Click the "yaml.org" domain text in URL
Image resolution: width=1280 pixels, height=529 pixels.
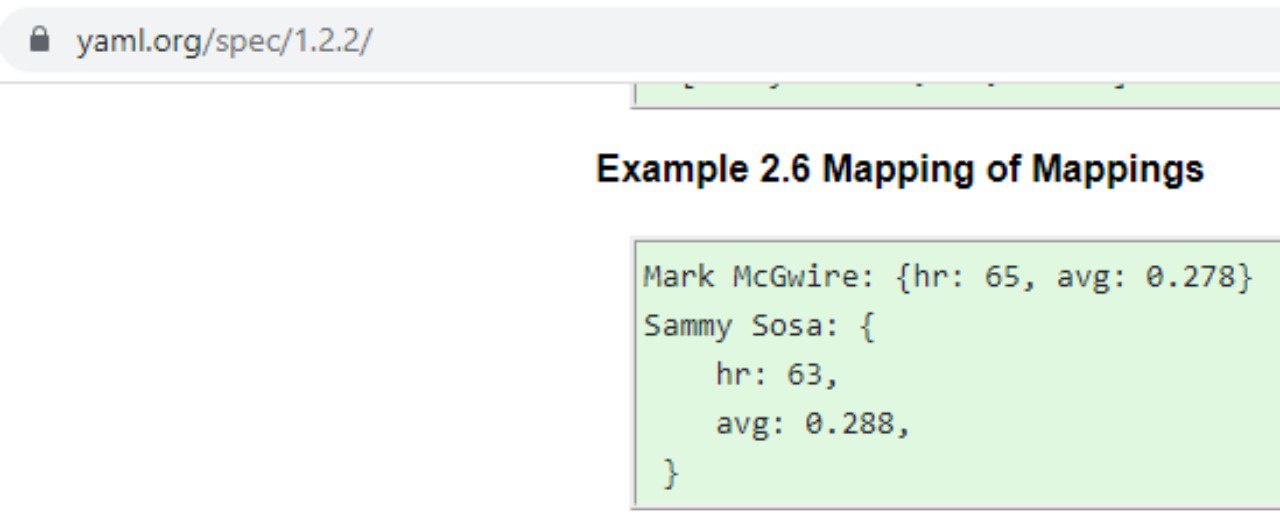tap(140, 42)
